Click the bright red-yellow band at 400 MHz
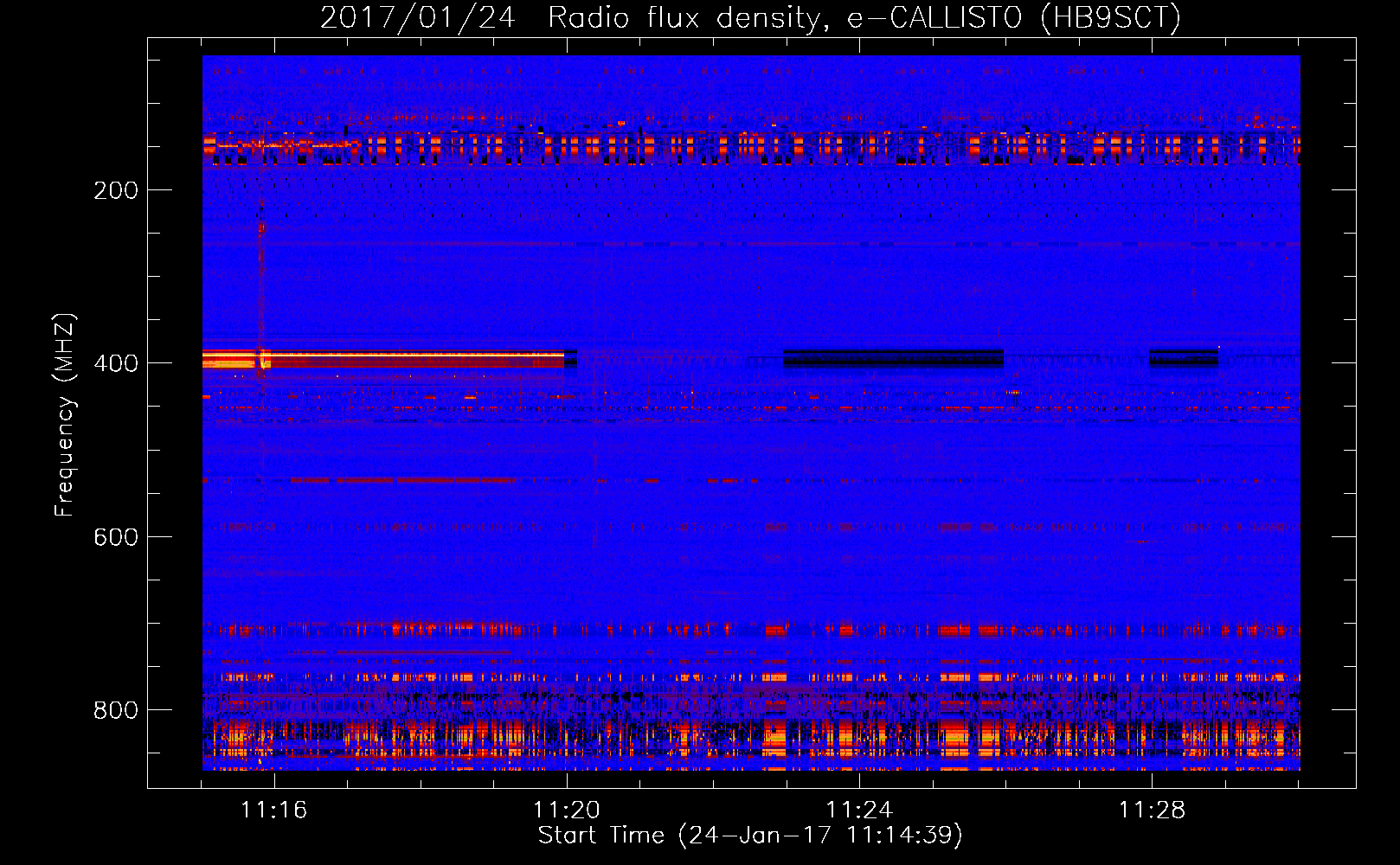 click(383, 359)
